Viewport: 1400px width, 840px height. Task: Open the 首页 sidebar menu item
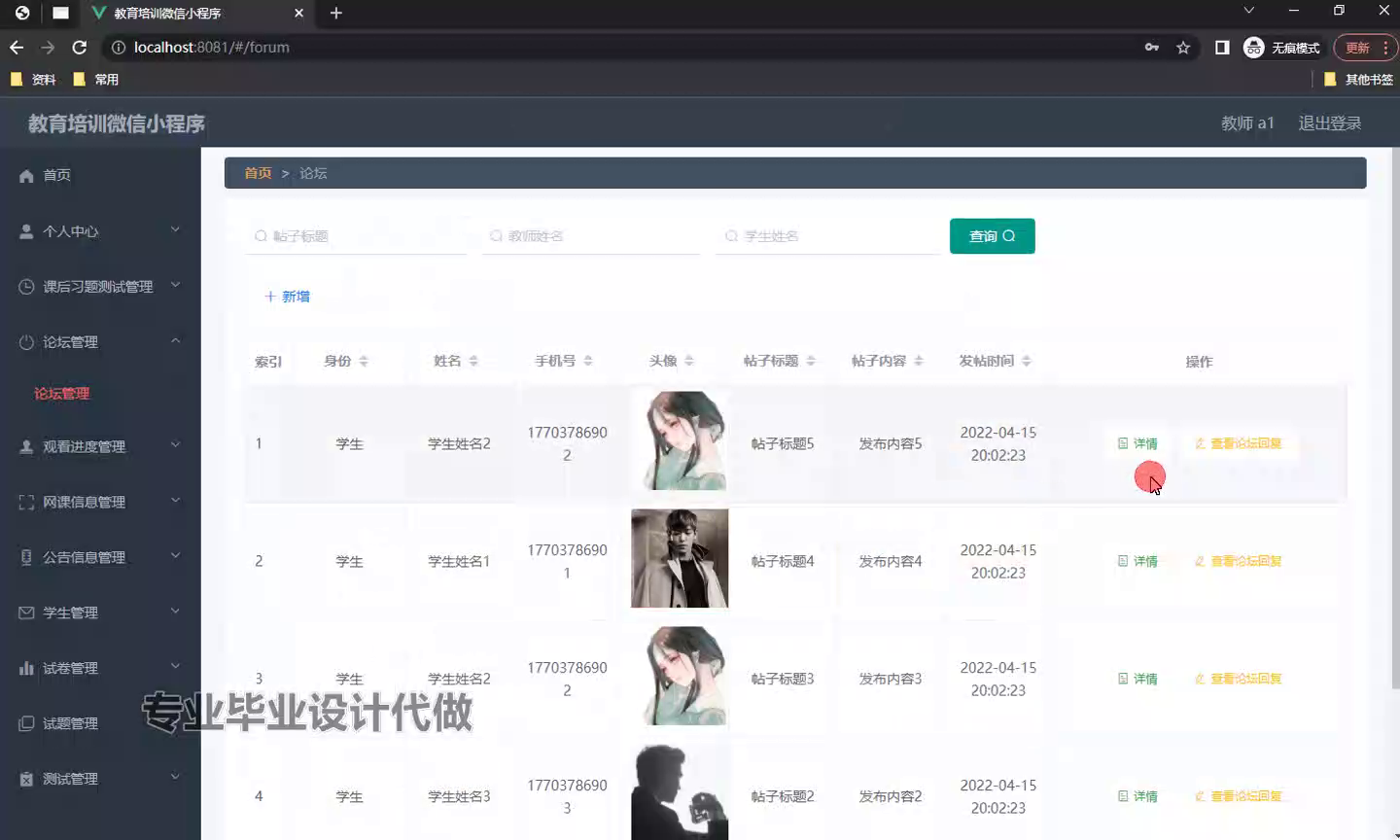(x=100, y=175)
